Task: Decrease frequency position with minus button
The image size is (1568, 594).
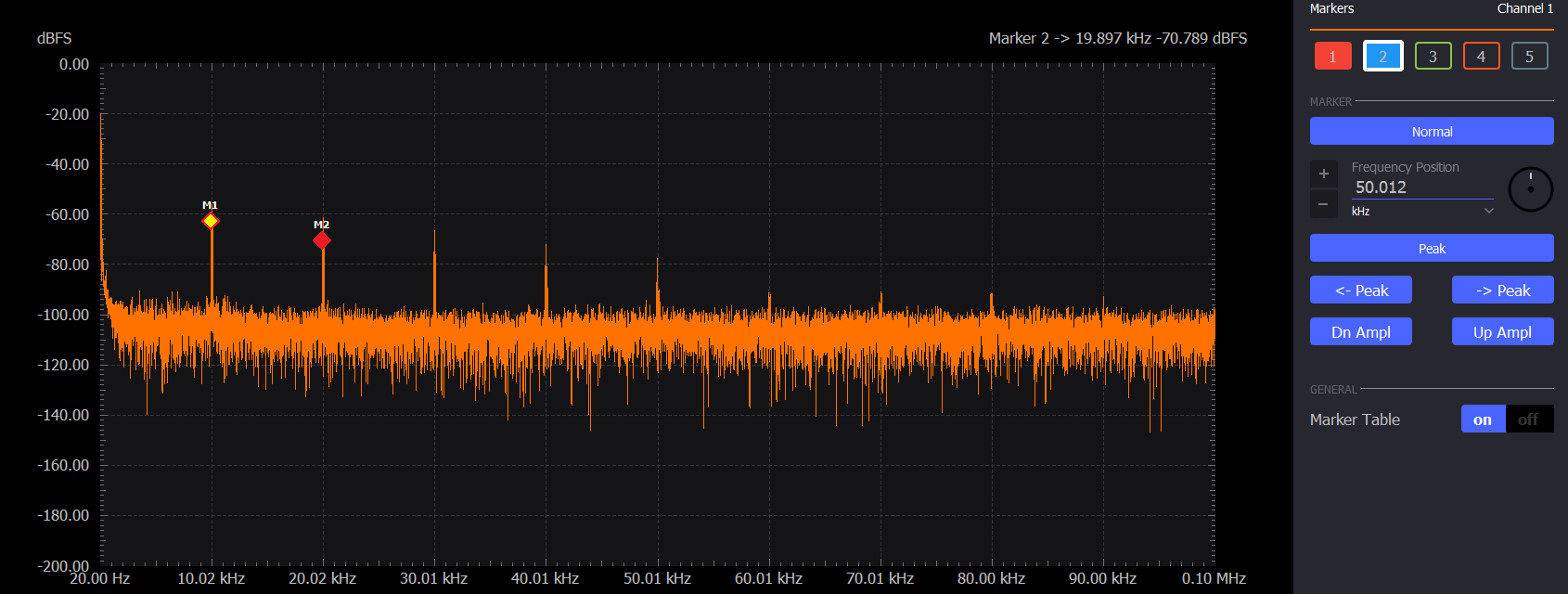Action: point(1324,204)
